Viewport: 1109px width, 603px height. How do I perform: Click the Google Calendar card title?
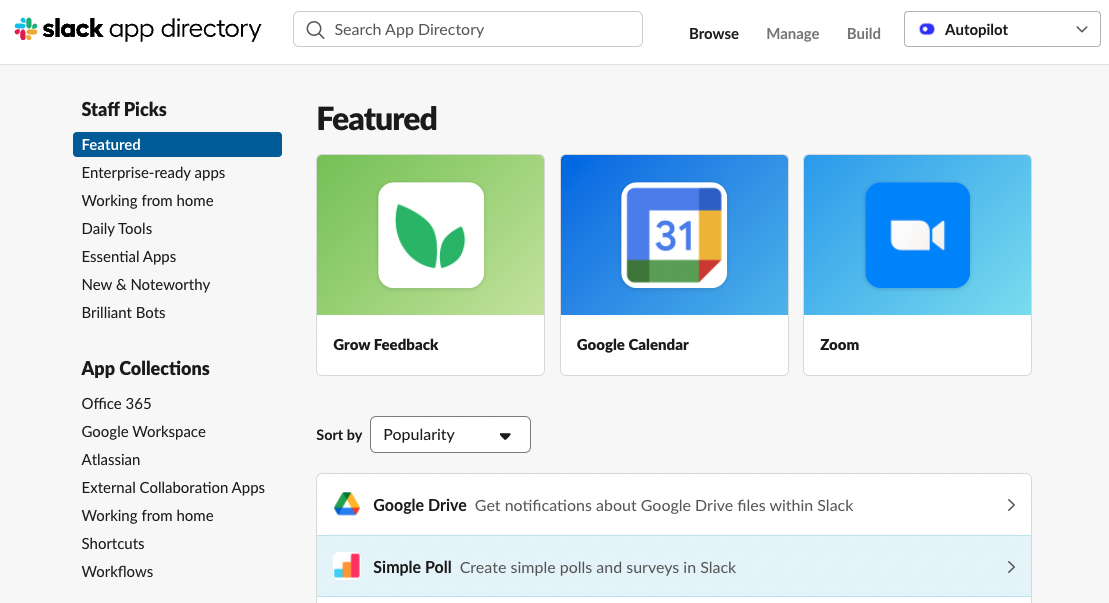pos(632,345)
